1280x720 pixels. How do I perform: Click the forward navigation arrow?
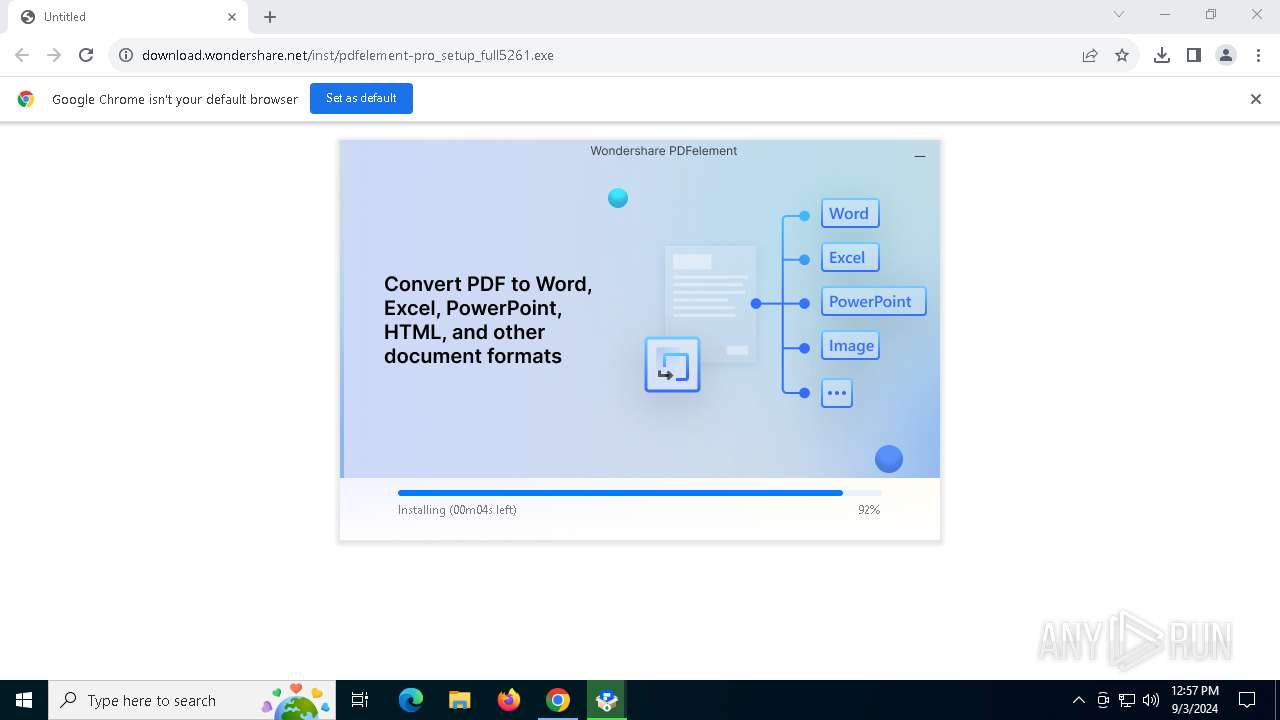pyautogui.click(x=54, y=55)
